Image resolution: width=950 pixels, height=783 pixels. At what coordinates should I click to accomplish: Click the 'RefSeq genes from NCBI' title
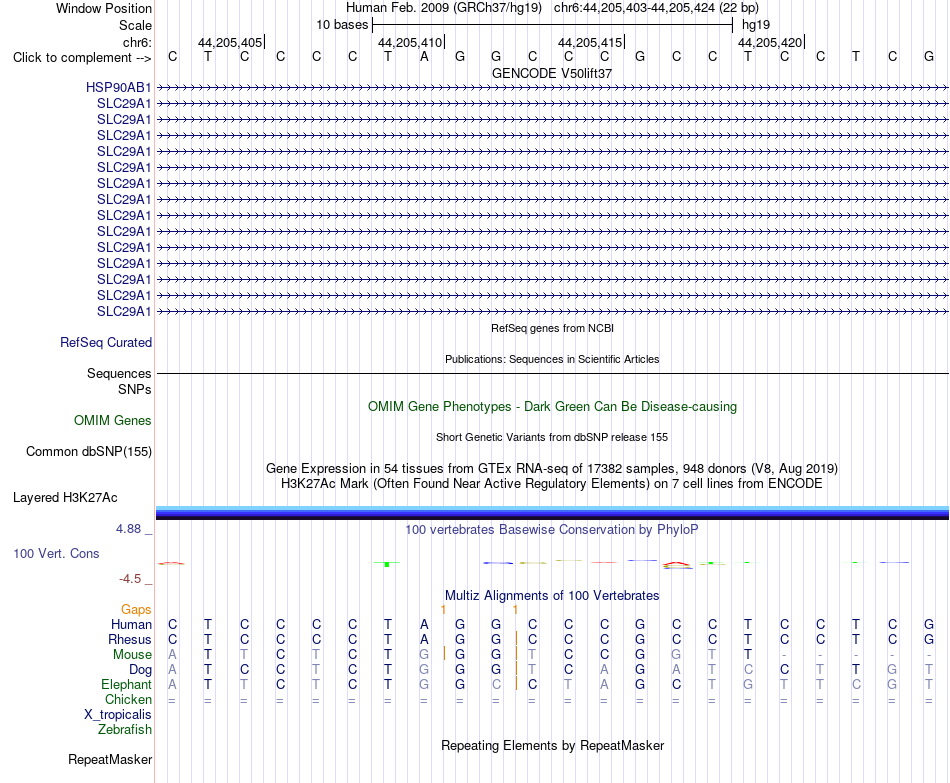pos(553,328)
